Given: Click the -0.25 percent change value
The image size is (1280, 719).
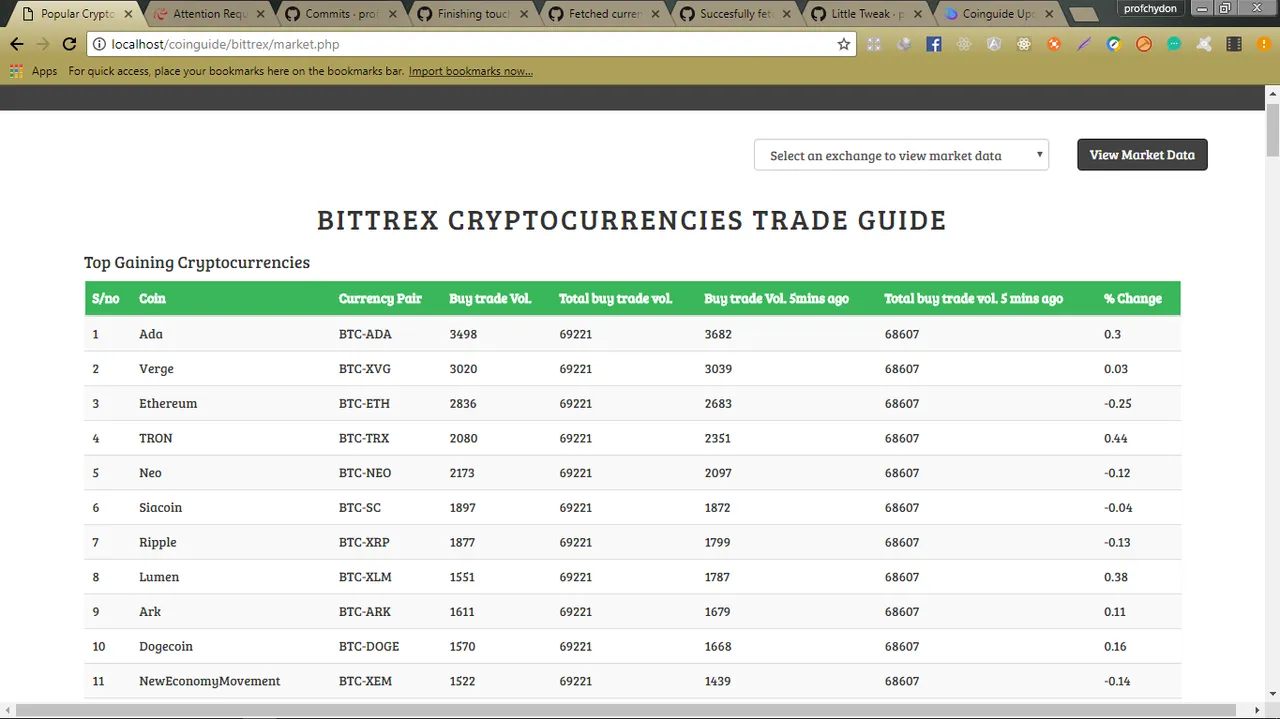Looking at the screenshot, I should pos(1118,404).
